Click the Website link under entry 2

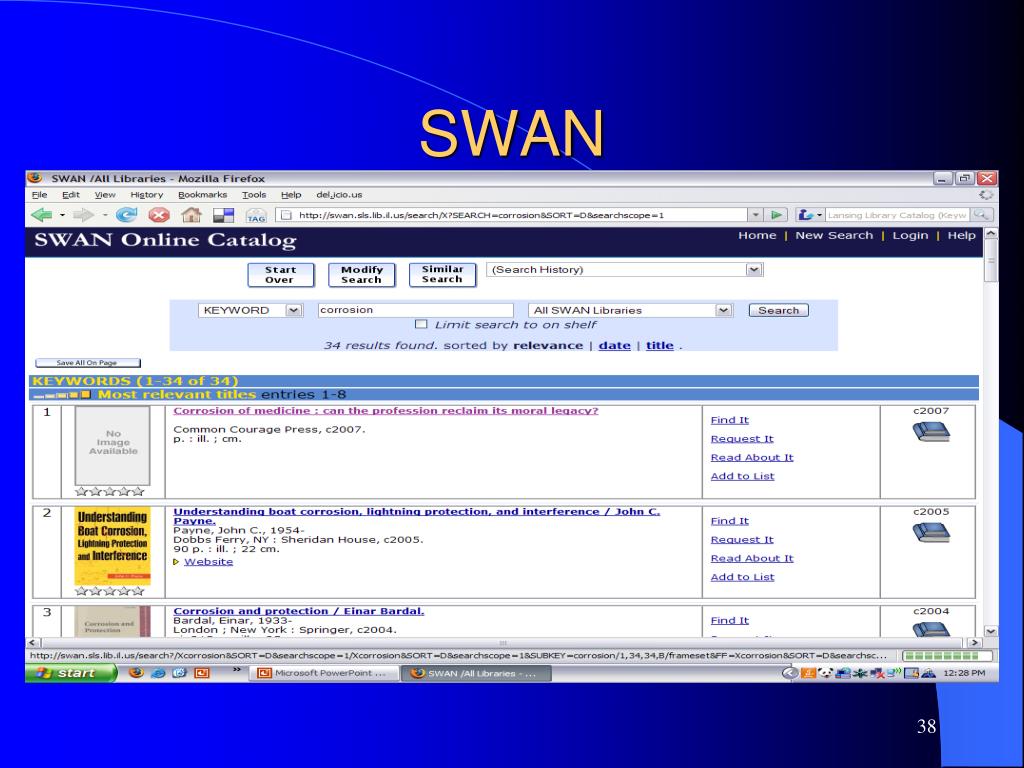coord(208,562)
